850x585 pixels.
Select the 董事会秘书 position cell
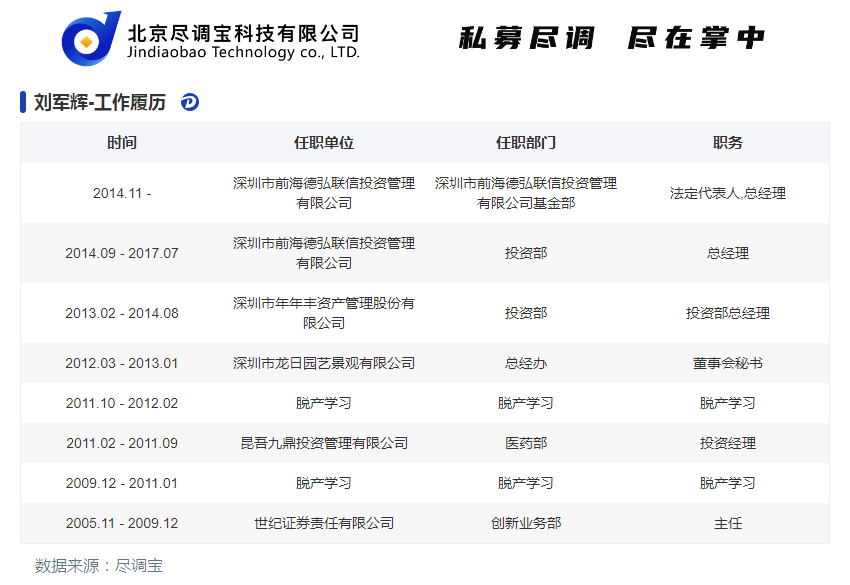(727, 363)
